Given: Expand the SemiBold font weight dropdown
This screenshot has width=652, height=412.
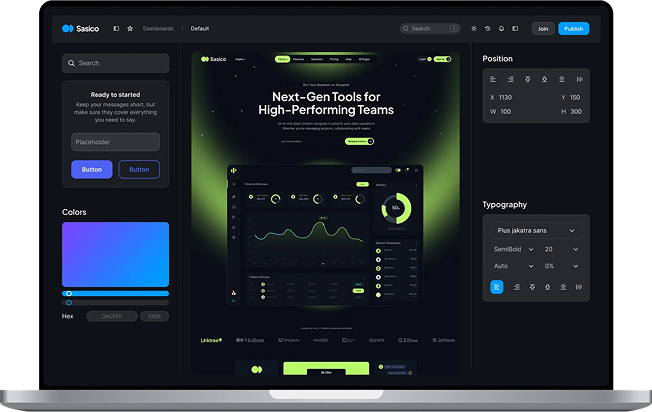Looking at the screenshot, I should [x=512, y=249].
